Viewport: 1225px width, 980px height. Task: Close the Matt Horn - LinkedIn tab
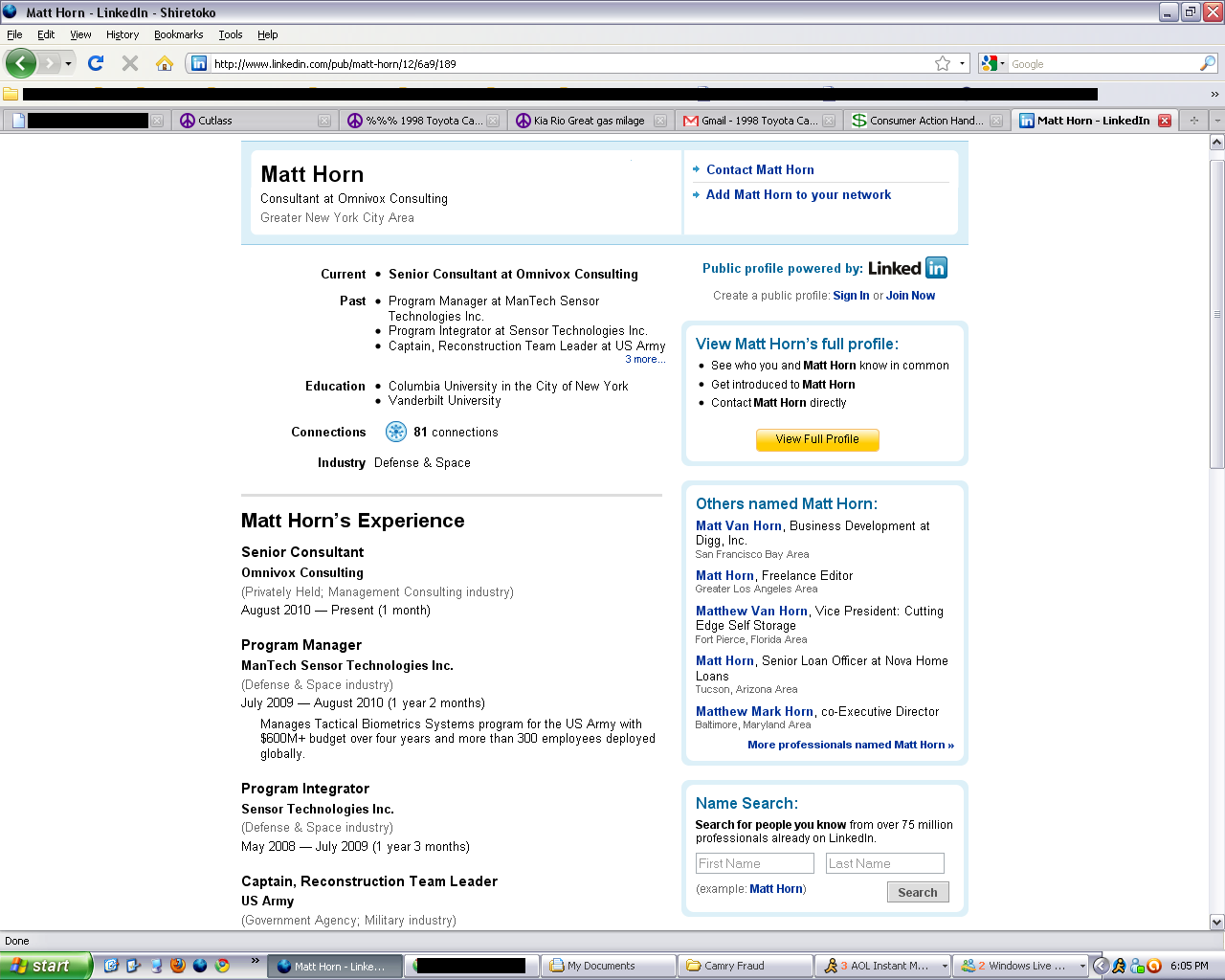1165,121
